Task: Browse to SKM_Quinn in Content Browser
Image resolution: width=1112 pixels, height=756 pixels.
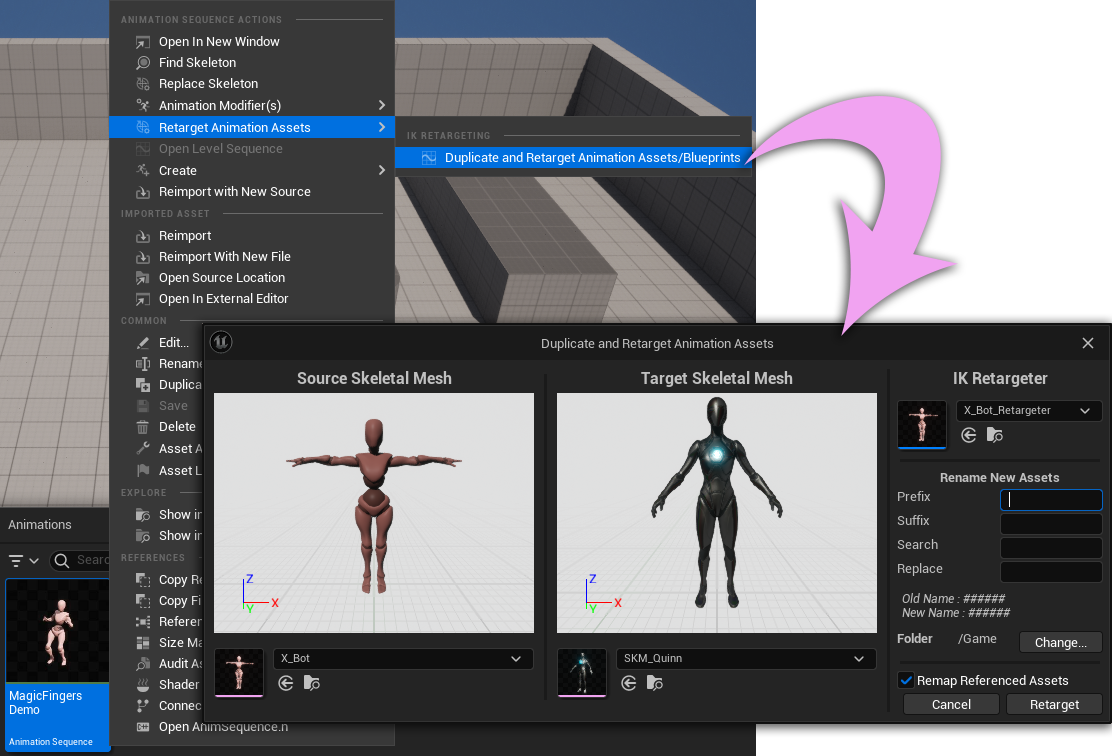Action: coord(655,683)
